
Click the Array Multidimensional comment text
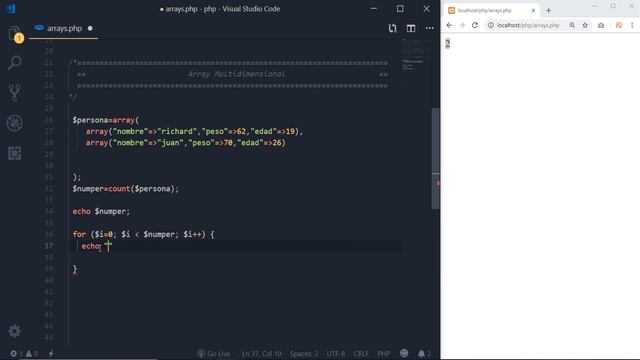pyautogui.click(x=236, y=74)
